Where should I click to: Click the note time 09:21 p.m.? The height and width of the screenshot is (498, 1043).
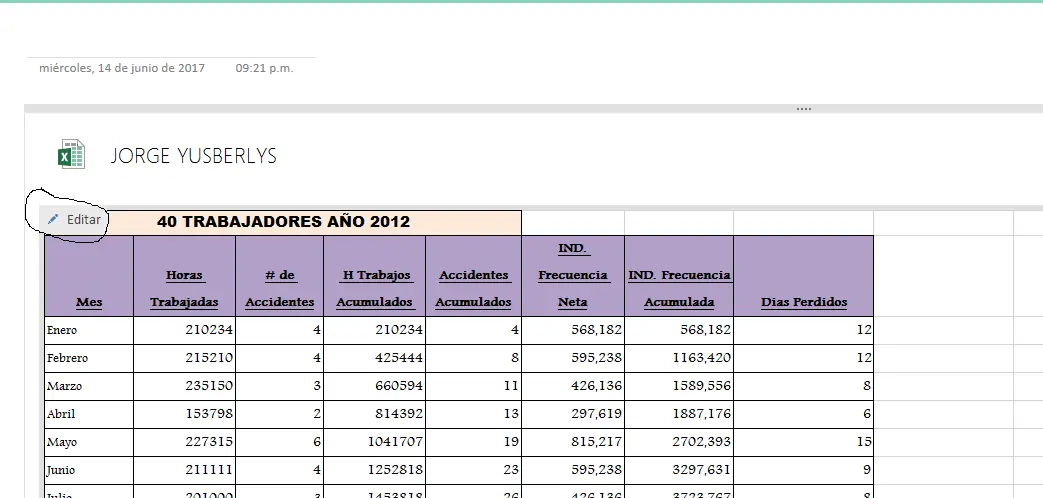click(264, 68)
